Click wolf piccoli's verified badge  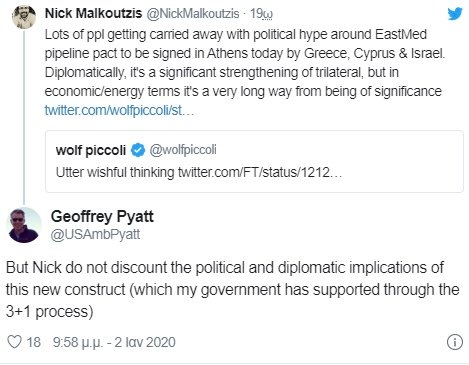(x=138, y=150)
